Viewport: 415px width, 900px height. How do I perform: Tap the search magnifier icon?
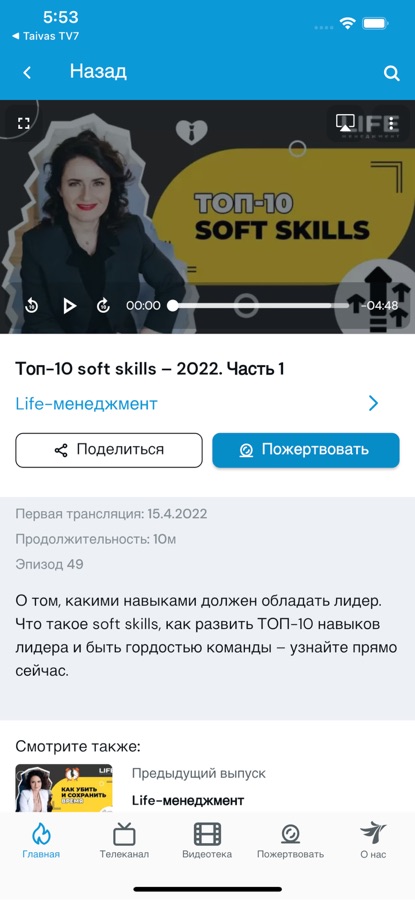click(x=391, y=73)
